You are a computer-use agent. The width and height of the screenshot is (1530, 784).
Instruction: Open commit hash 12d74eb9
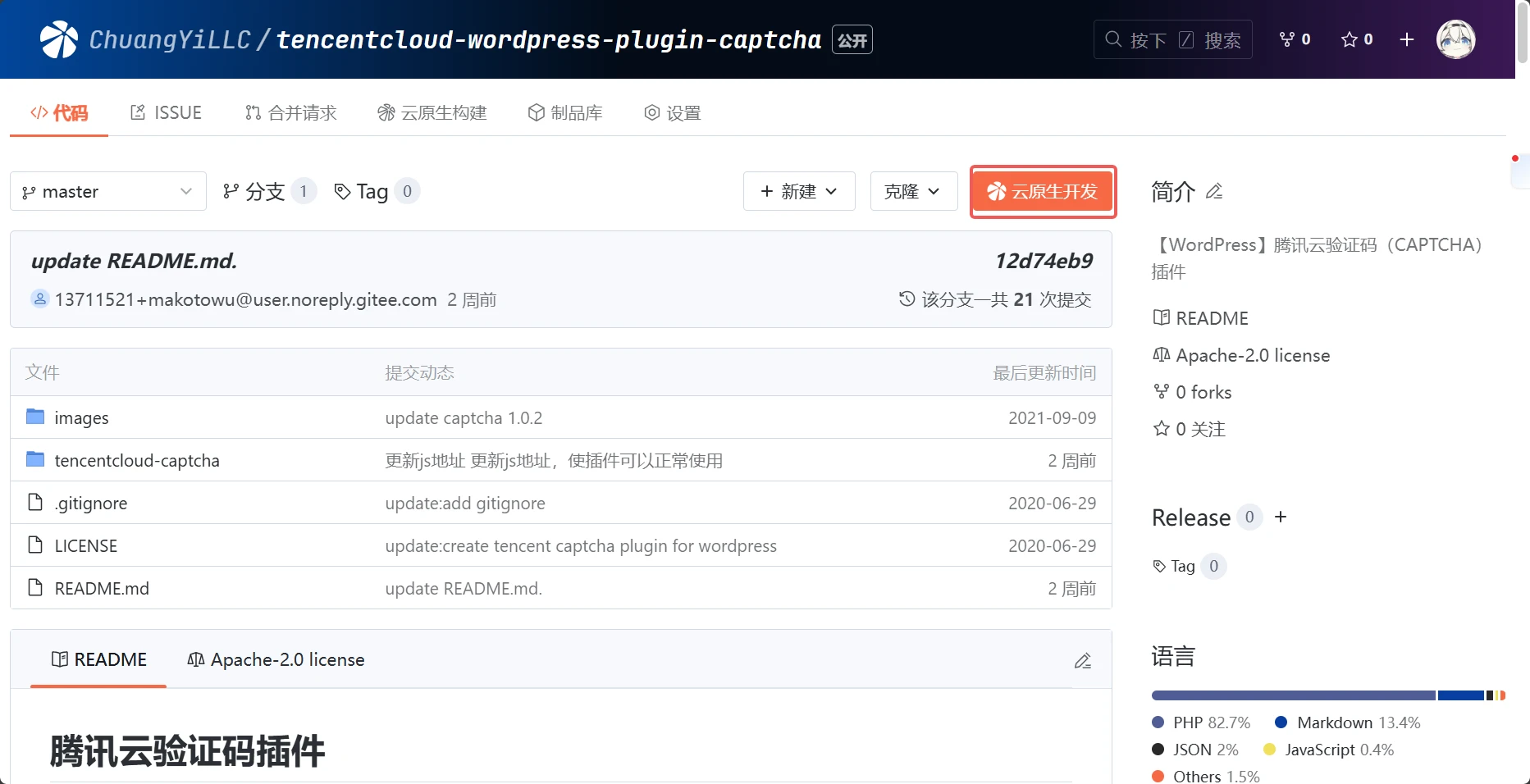1044,261
